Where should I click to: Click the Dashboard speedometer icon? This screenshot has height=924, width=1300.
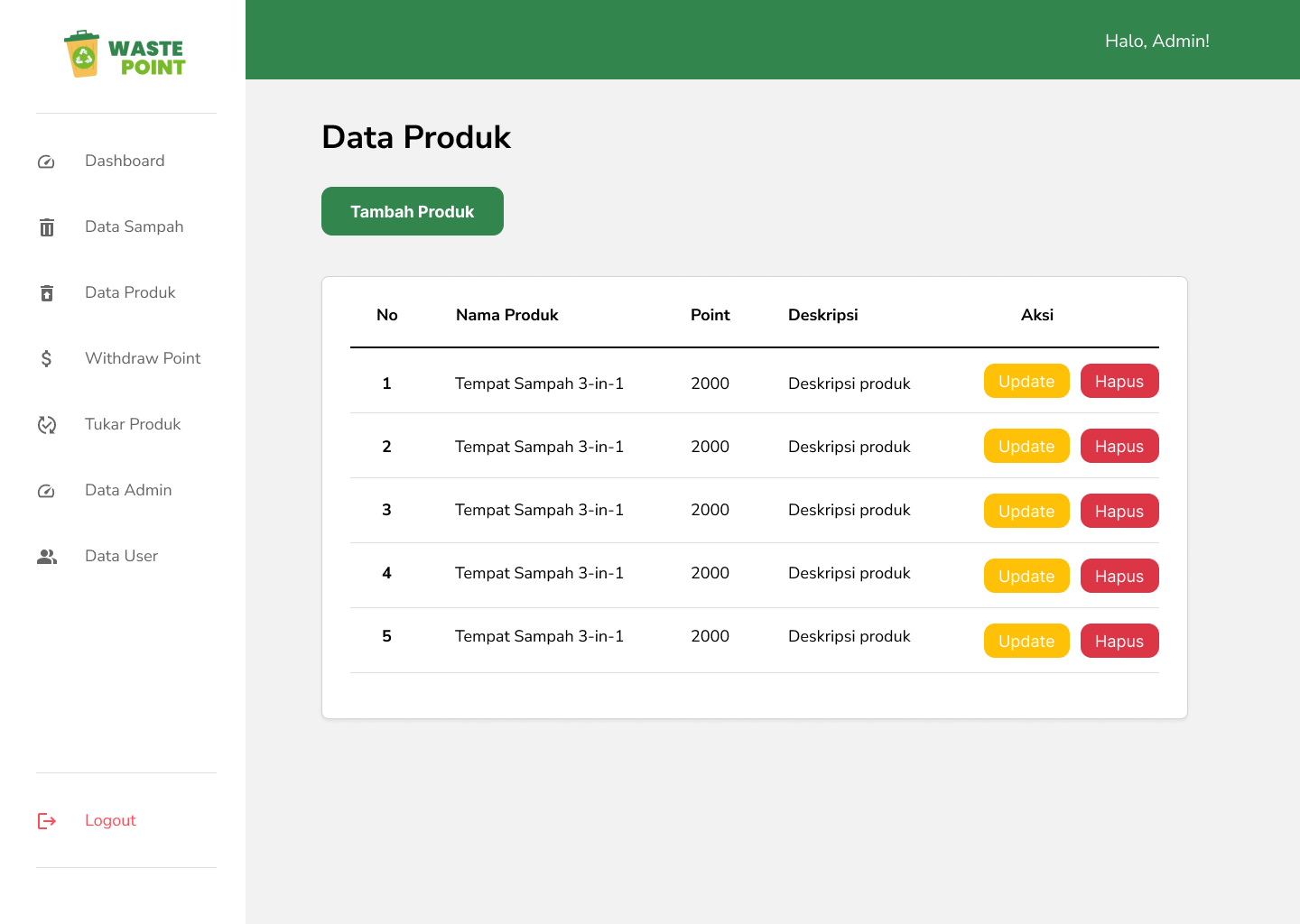pos(46,161)
